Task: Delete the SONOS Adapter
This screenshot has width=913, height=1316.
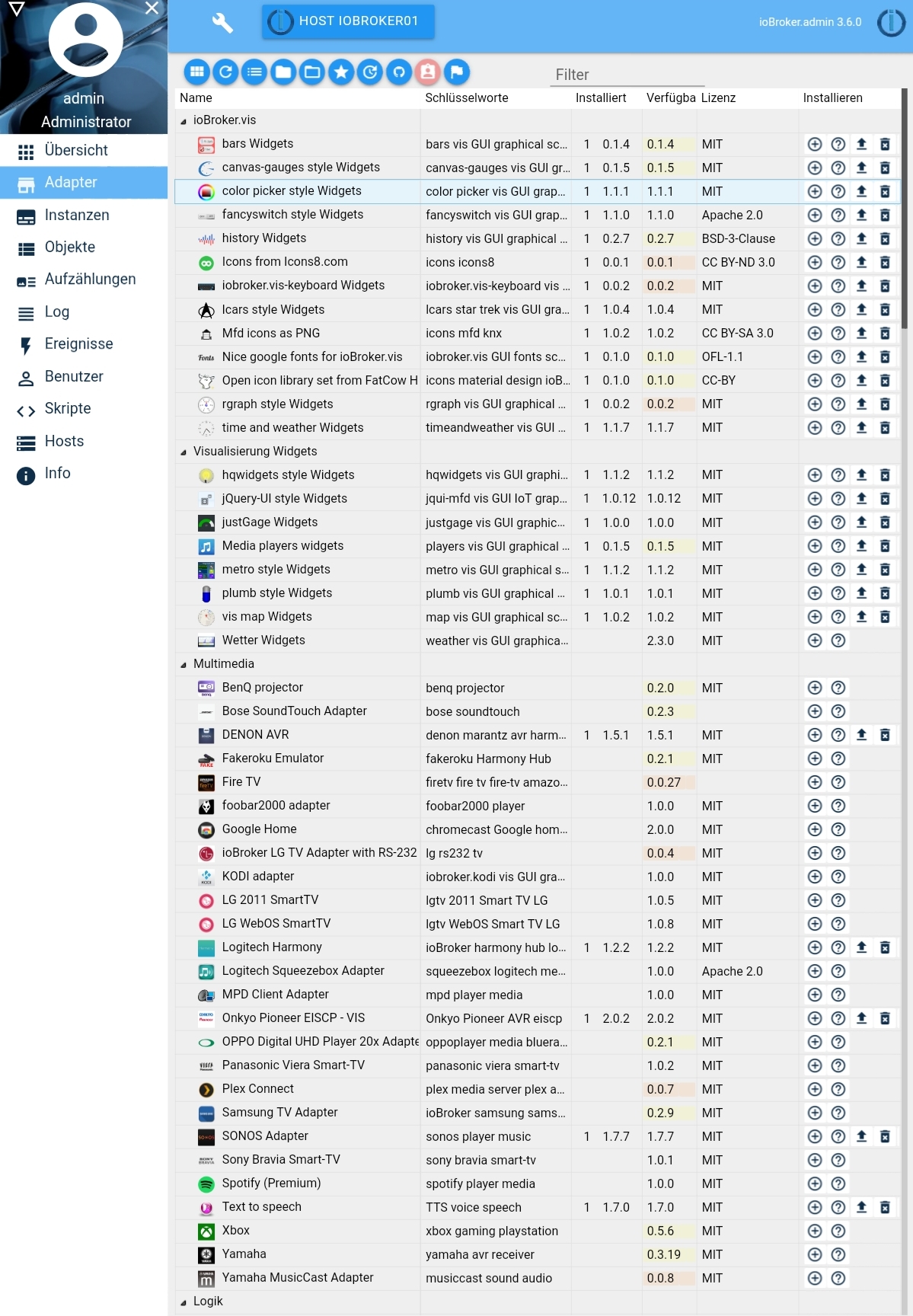Action: (x=885, y=1136)
